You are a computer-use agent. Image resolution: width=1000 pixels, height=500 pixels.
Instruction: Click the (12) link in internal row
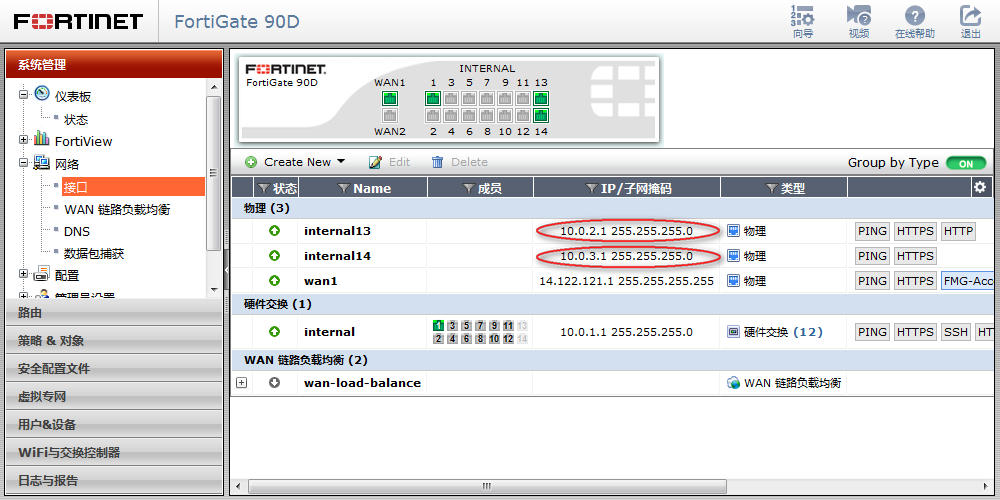[807, 332]
